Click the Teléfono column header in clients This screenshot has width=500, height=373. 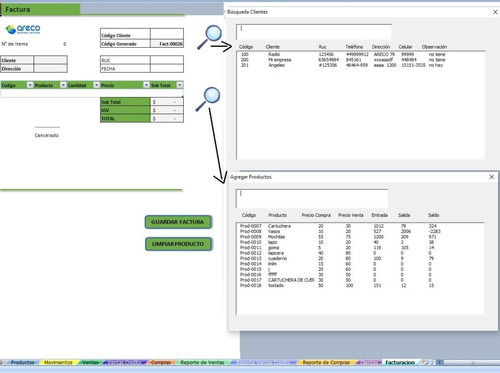(x=354, y=47)
